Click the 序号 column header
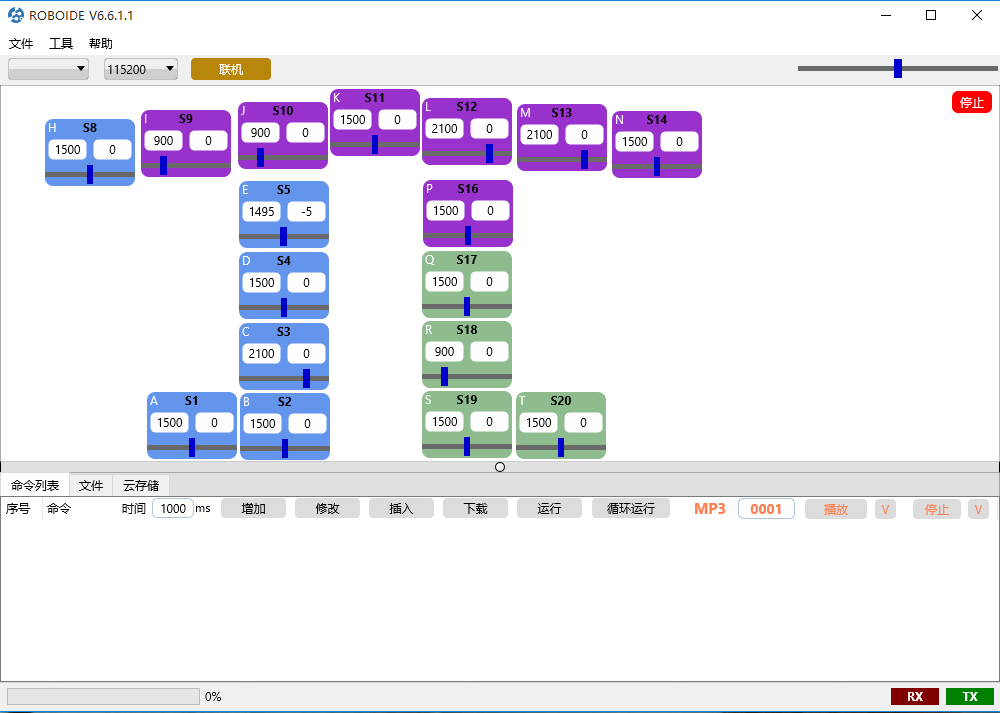 click(18, 508)
